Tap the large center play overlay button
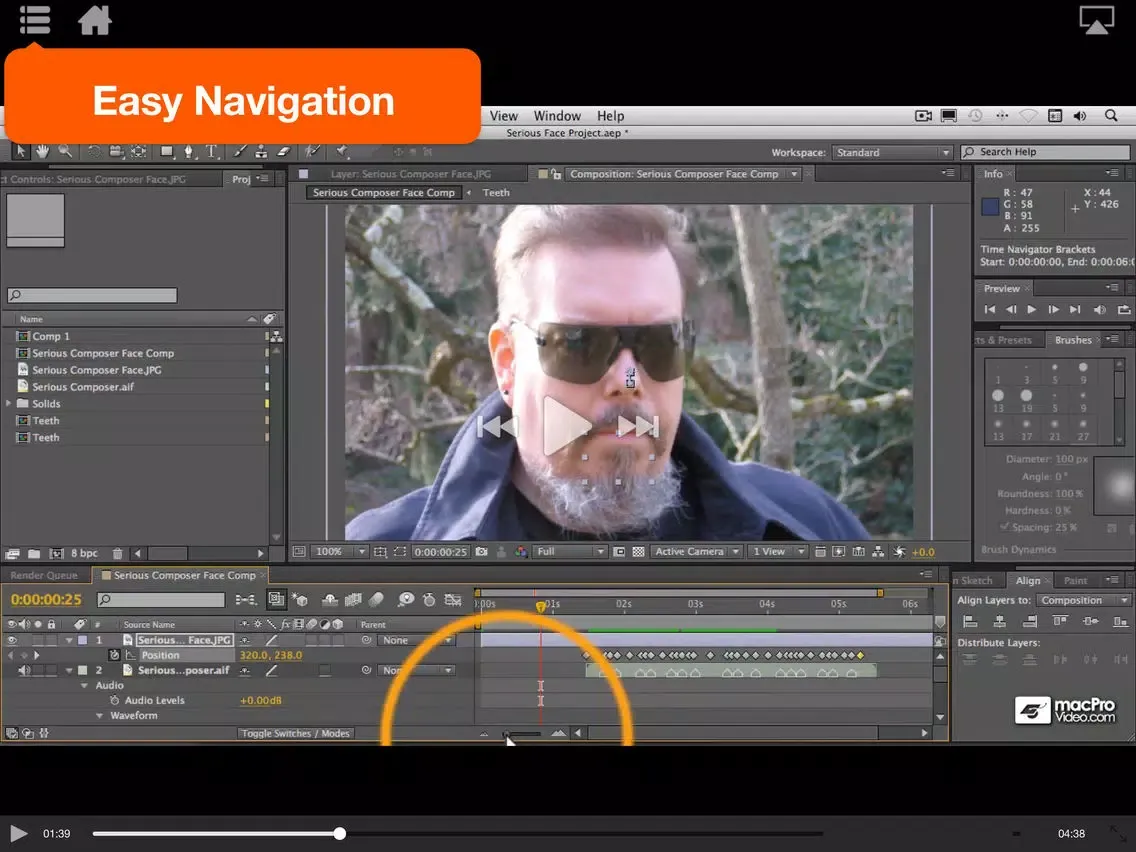Image resolution: width=1136 pixels, height=852 pixels. 567,426
